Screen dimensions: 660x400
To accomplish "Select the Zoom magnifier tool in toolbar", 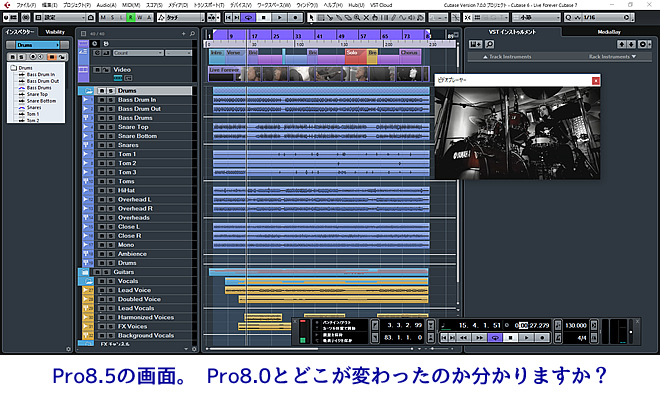I will pyautogui.click(x=357, y=18).
